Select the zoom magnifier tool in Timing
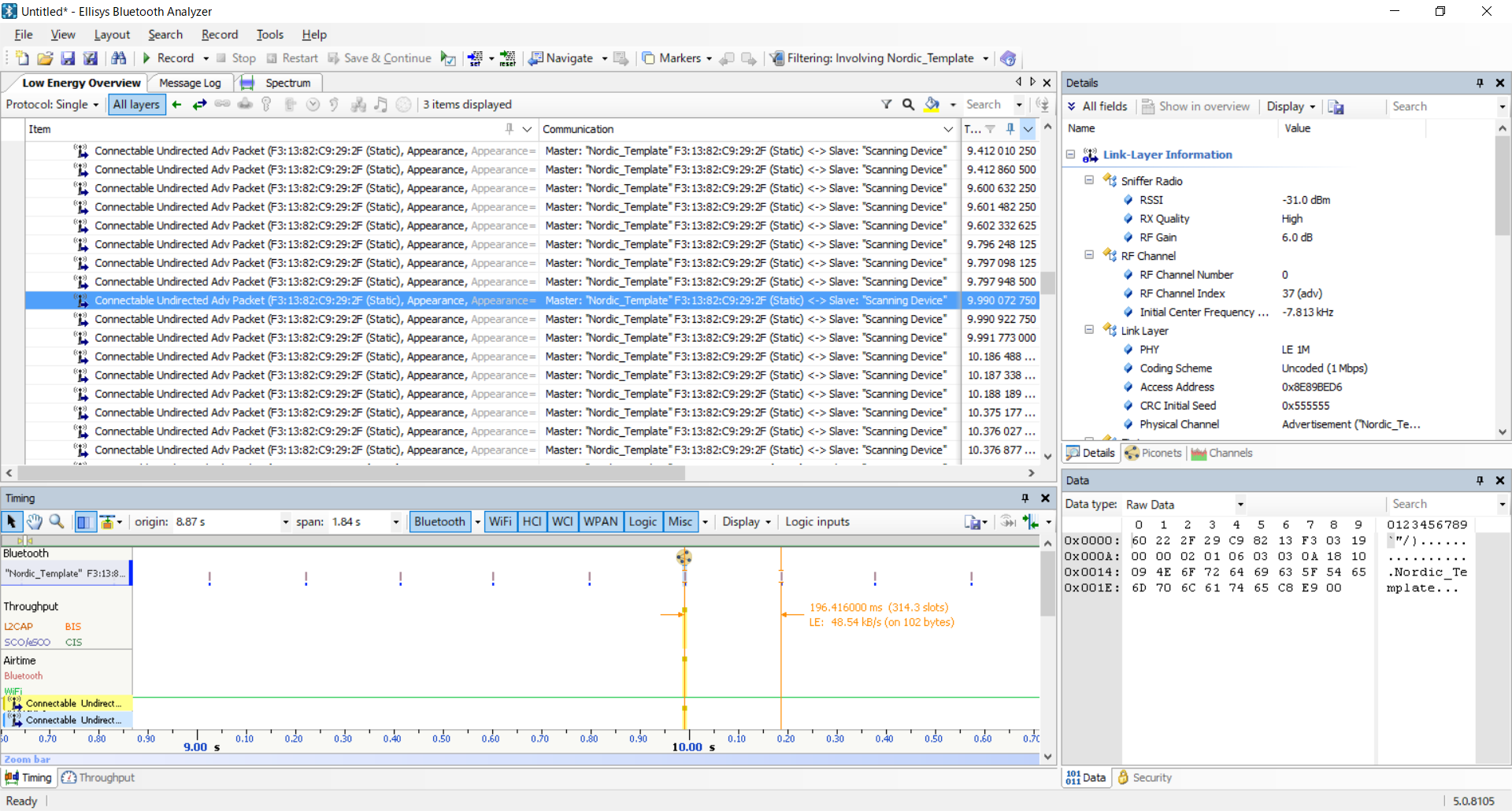Viewport: 1512px width, 811px height. tap(57, 521)
